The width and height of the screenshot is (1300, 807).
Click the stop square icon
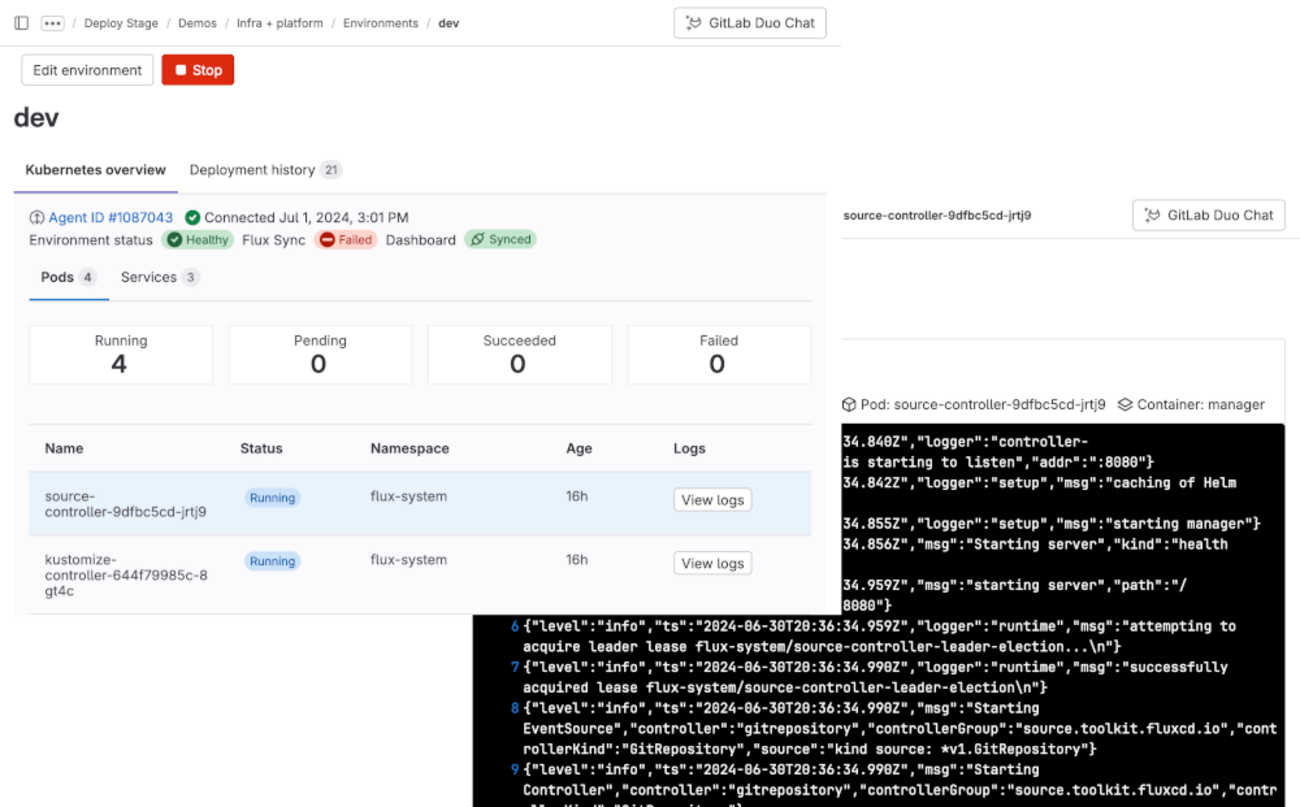click(x=181, y=70)
